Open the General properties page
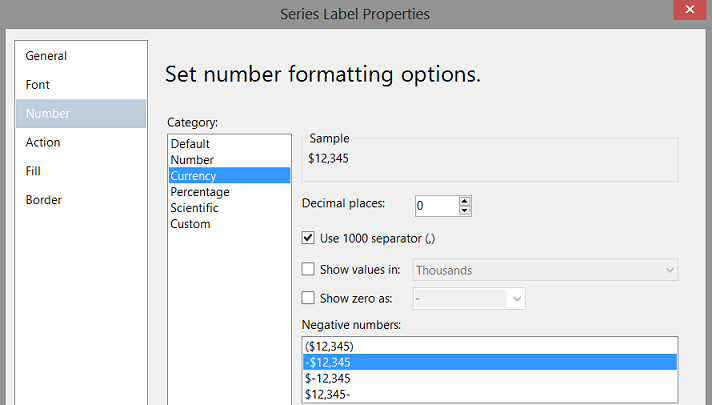Screen dimensions: 712x405 (47, 56)
